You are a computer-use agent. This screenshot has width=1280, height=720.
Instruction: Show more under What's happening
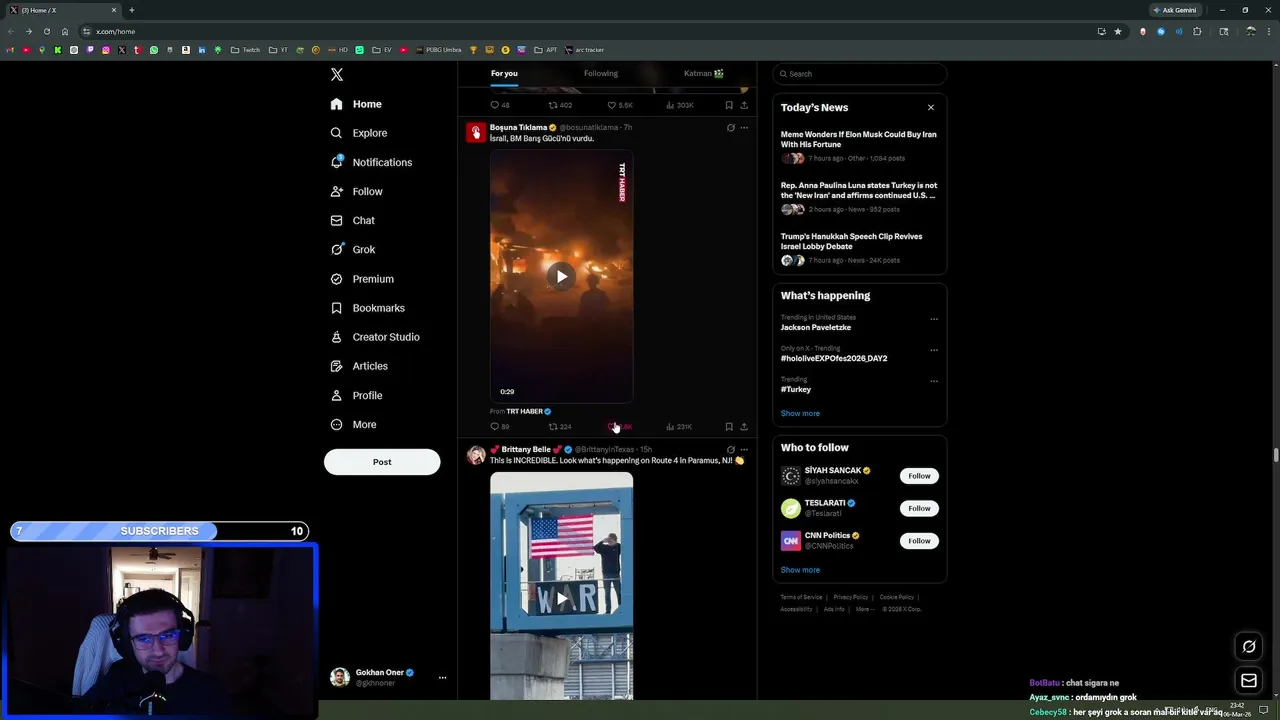tap(800, 413)
